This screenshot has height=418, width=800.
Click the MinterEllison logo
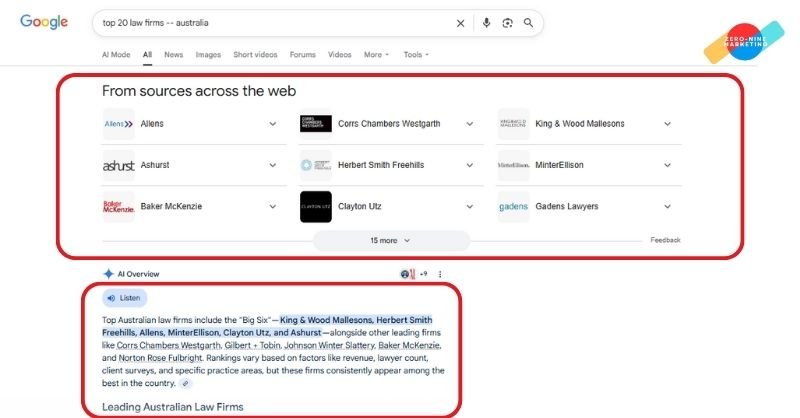tap(513, 165)
